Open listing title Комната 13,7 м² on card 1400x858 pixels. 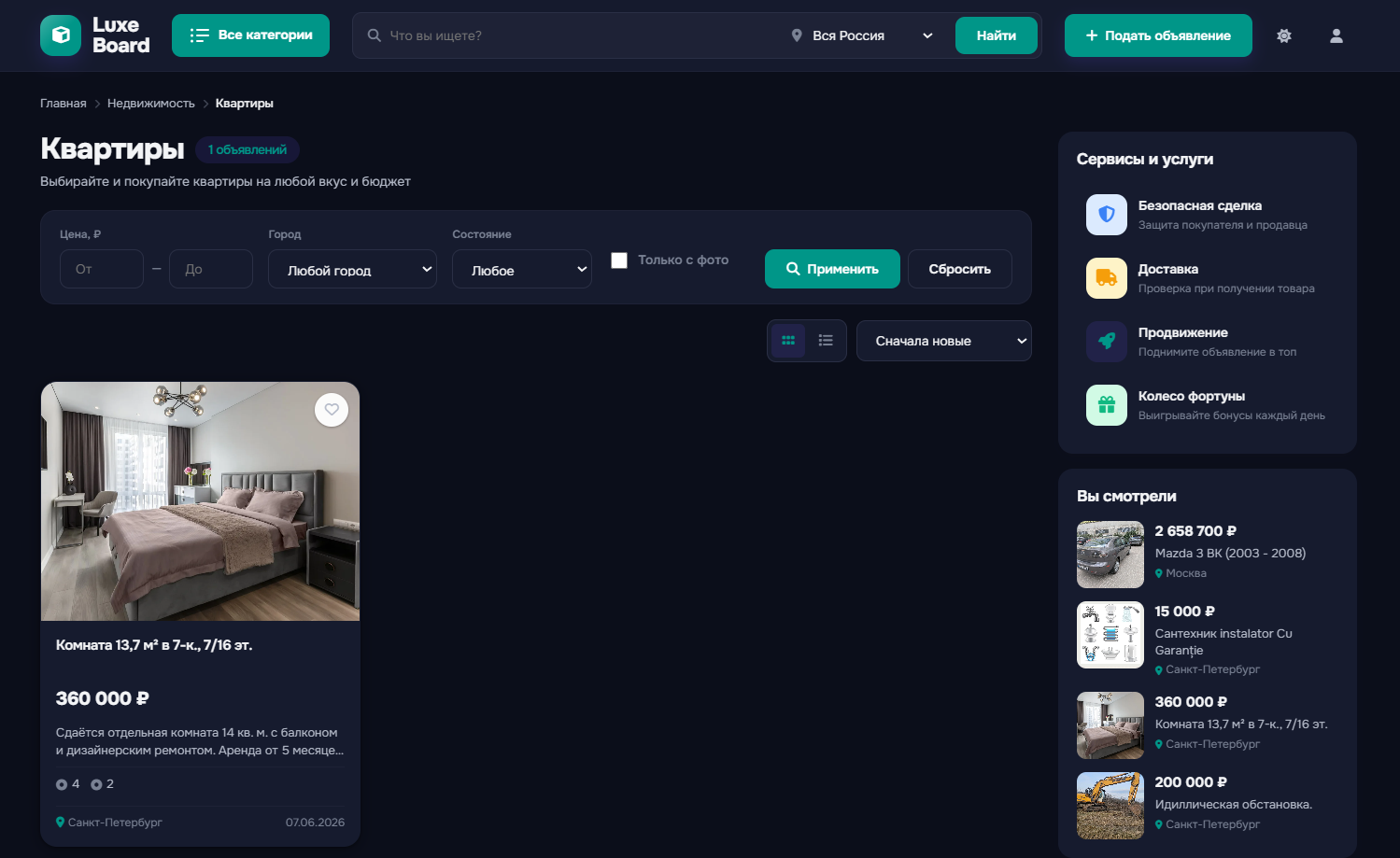(154, 645)
